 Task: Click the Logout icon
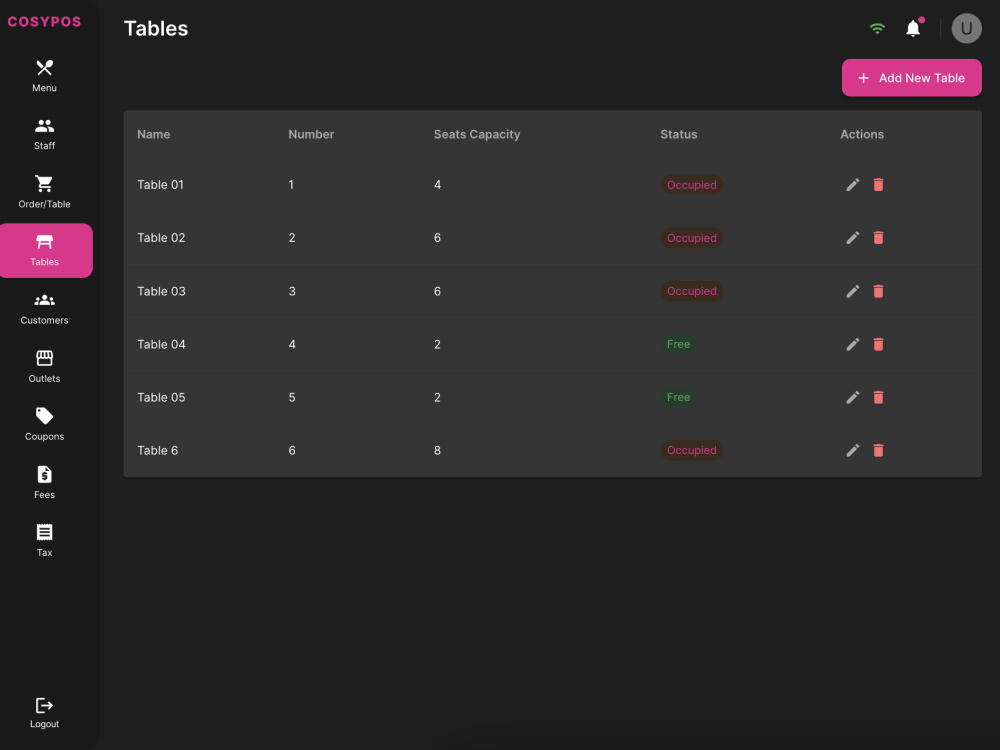(x=45, y=705)
